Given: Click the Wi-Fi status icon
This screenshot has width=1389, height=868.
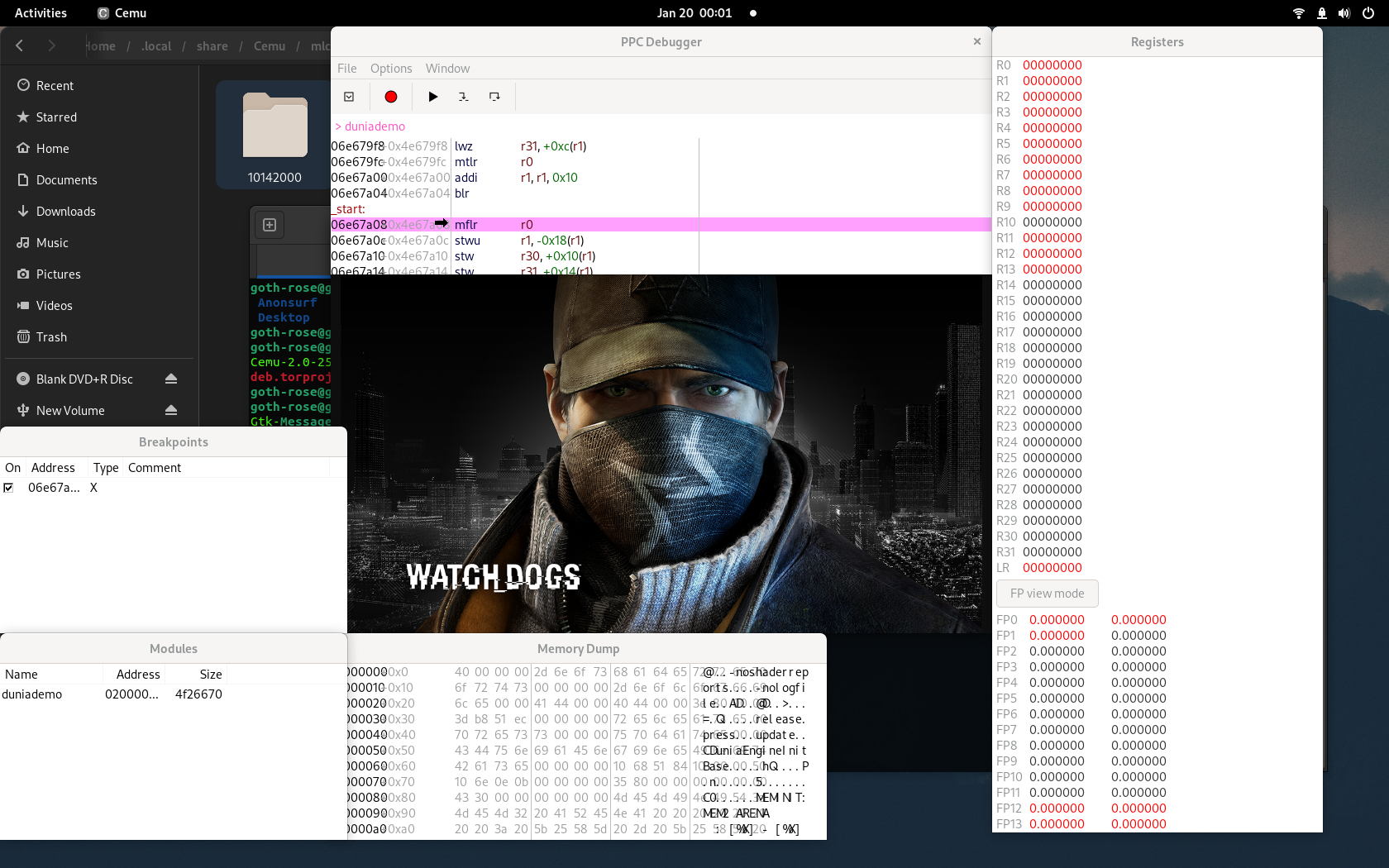Looking at the screenshot, I should point(1297,12).
